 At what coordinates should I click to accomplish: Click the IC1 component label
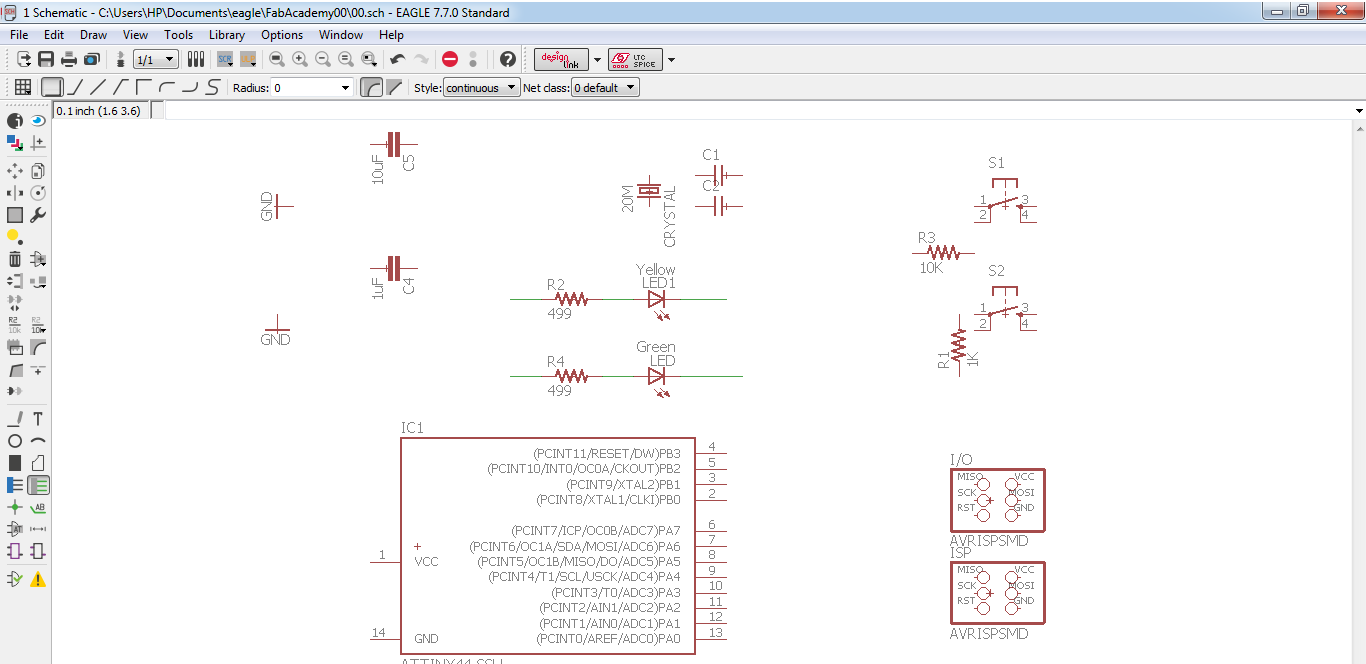(x=412, y=428)
